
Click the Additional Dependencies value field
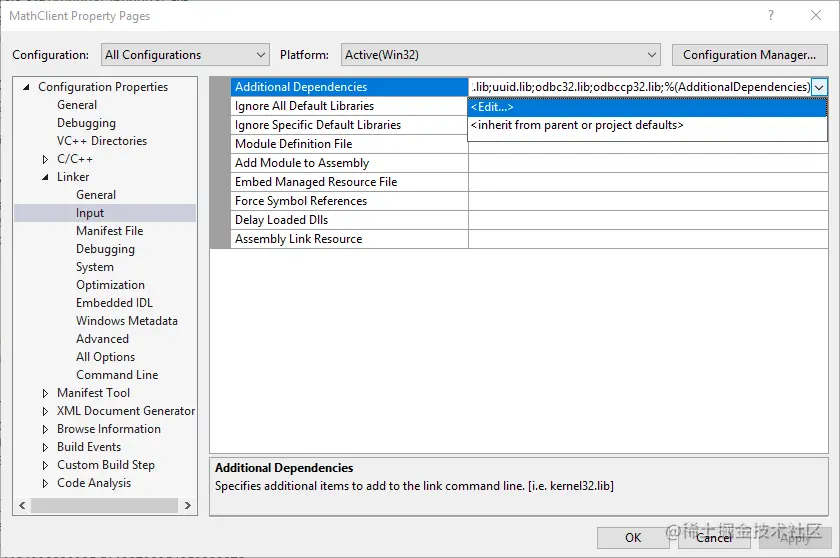[640, 87]
